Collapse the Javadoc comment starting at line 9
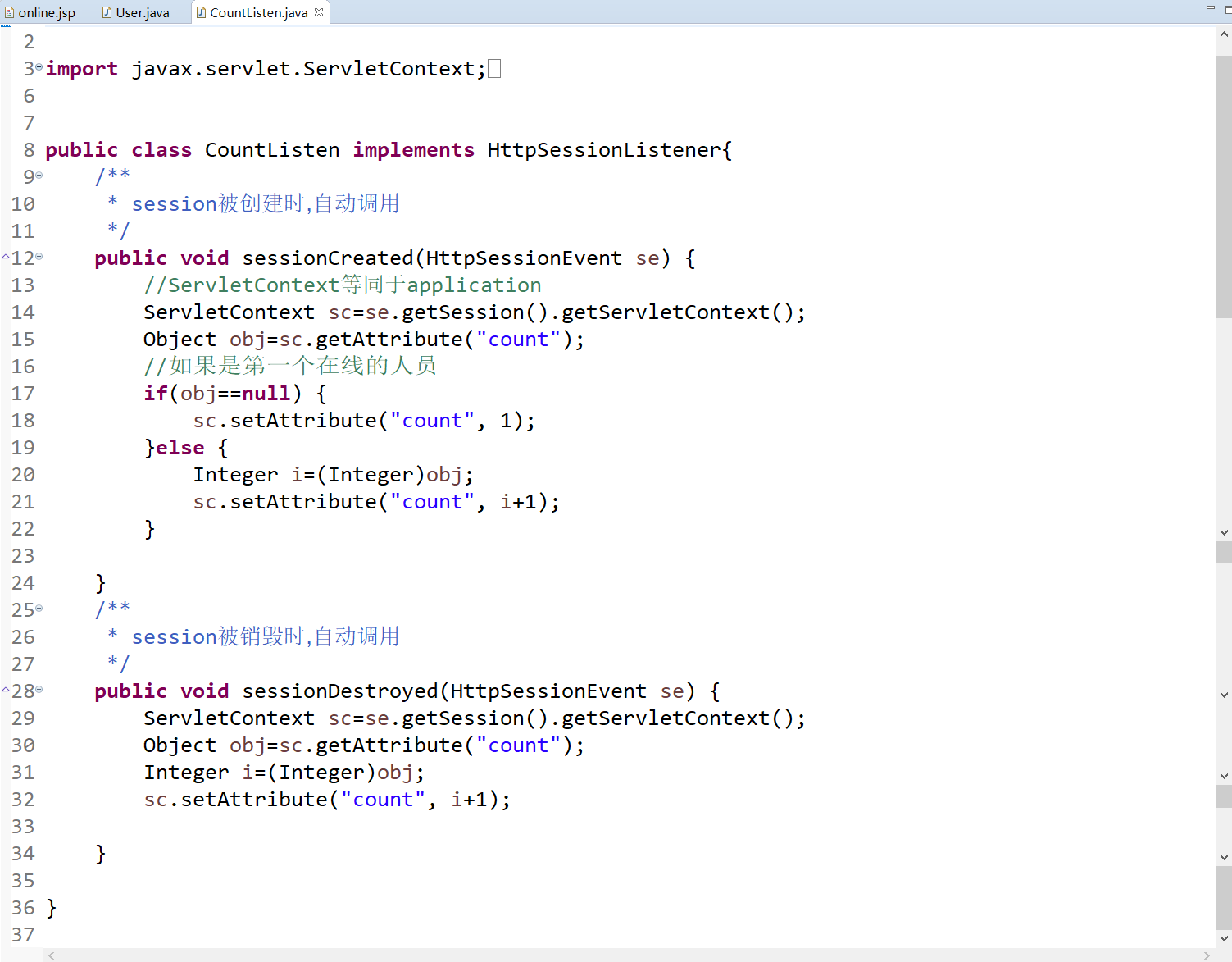The height and width of the screenshot is (962, 1232). tap(39, 175)
